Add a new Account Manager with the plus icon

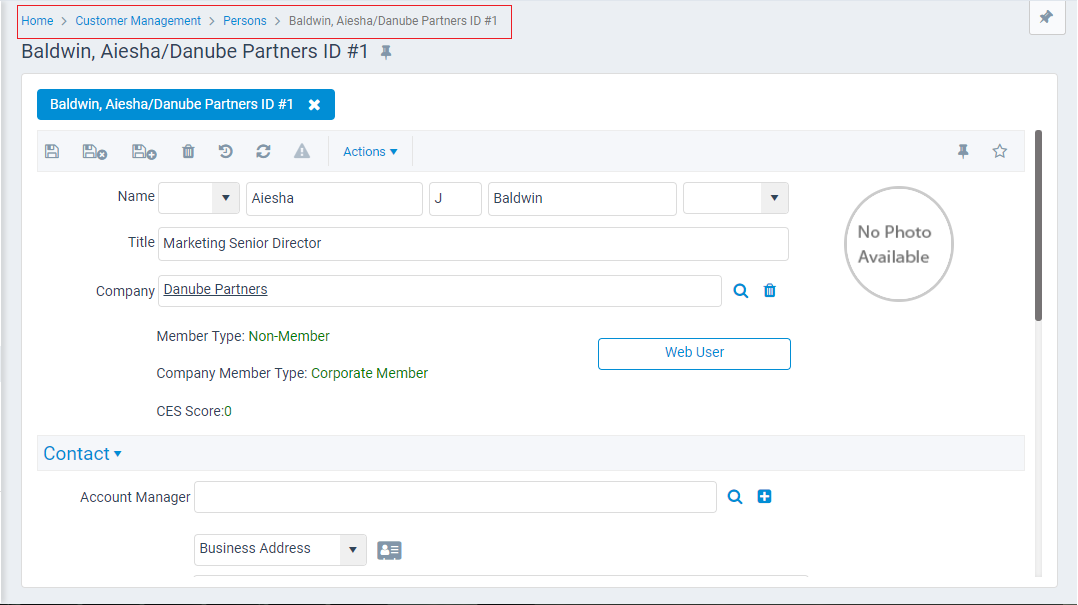pos(764,496)
